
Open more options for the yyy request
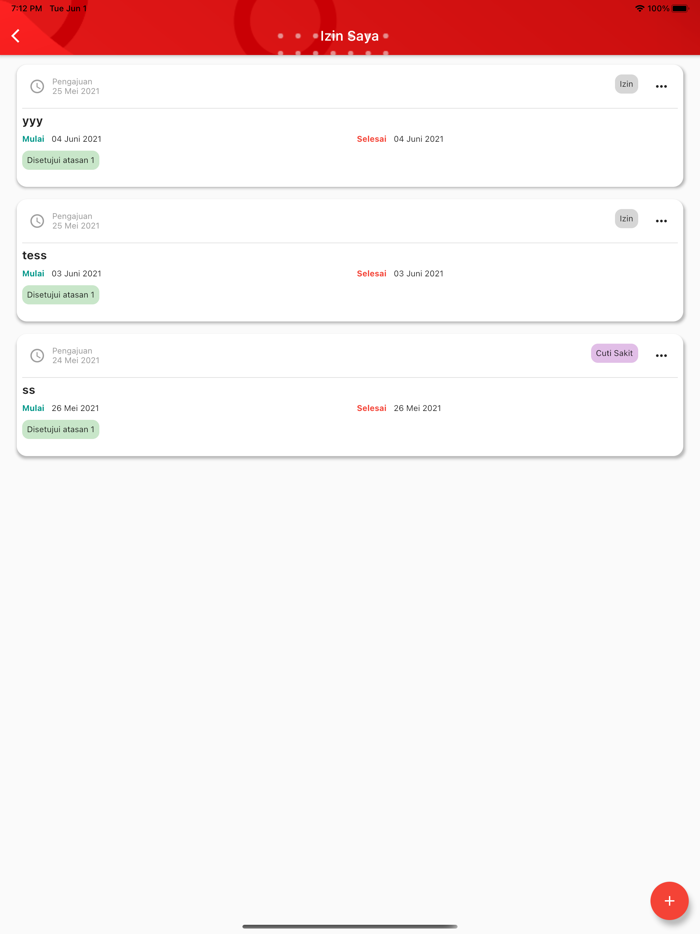(x=661, y=87)
